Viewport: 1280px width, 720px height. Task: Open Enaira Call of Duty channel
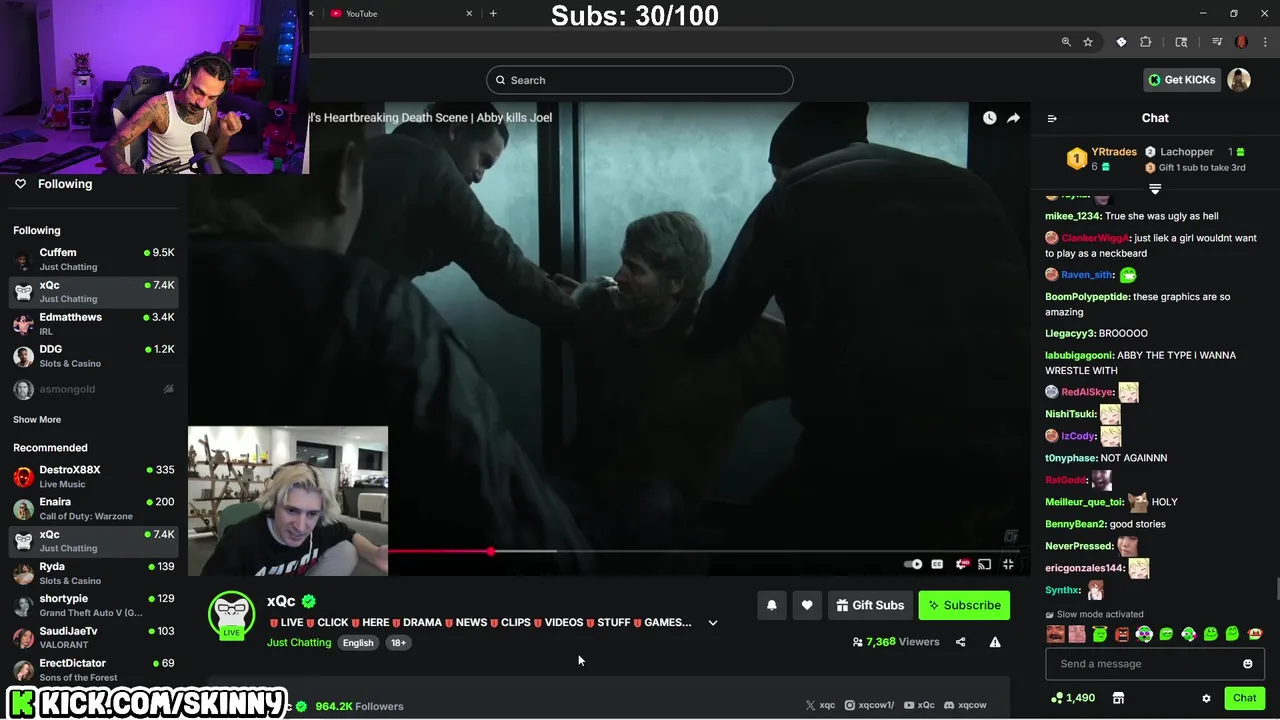coord(94,509)
